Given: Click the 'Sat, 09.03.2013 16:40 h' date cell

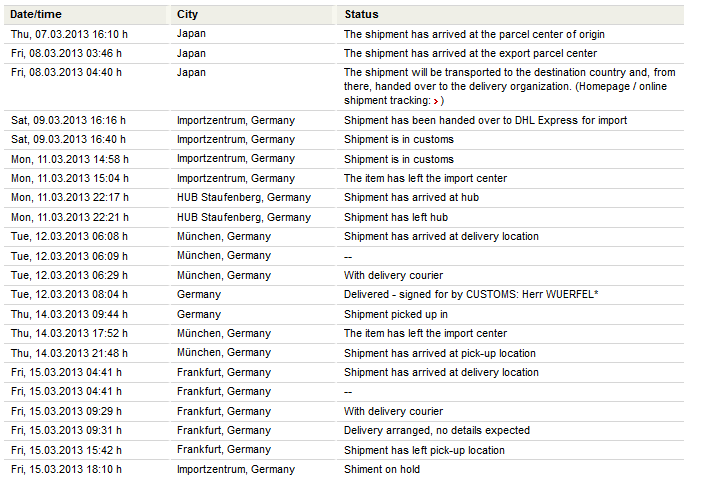Looking at the screenshot, I should point(69,139).
